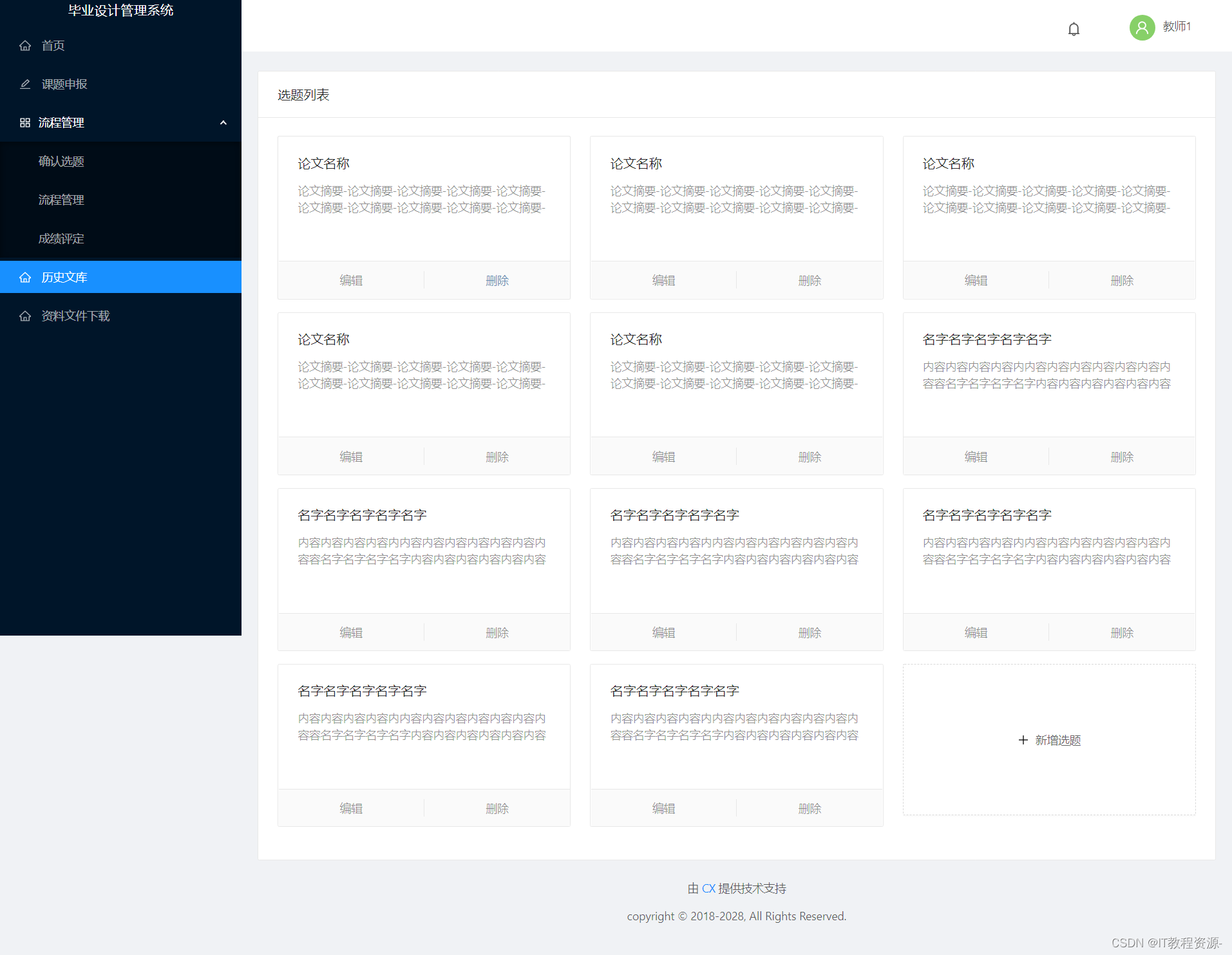The image size is (1232, 955).
Task: Click the home icon beside 首页
Action: [26, 45]
